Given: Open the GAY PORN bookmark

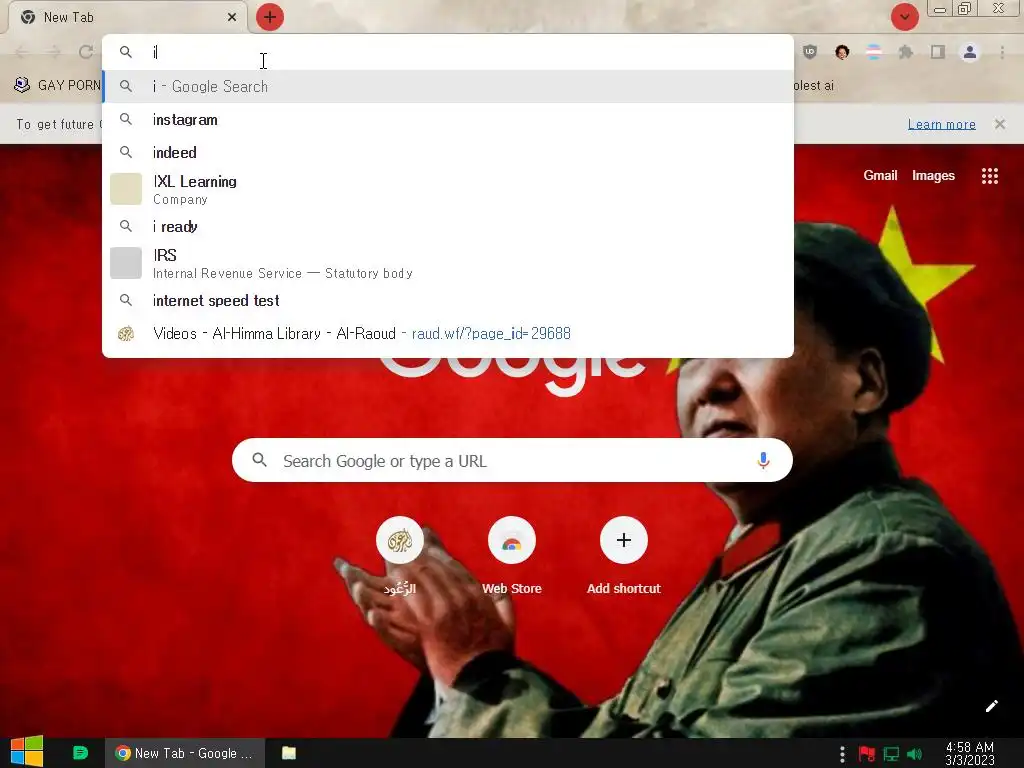Looking at the screenshot, I should point(57,85).
